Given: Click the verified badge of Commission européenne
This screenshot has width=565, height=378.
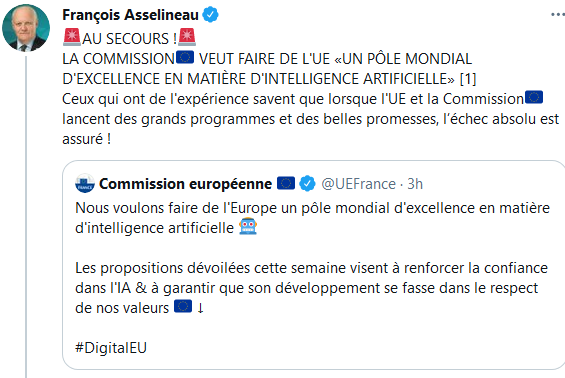Looking at the screenshot, I should 307,183.
